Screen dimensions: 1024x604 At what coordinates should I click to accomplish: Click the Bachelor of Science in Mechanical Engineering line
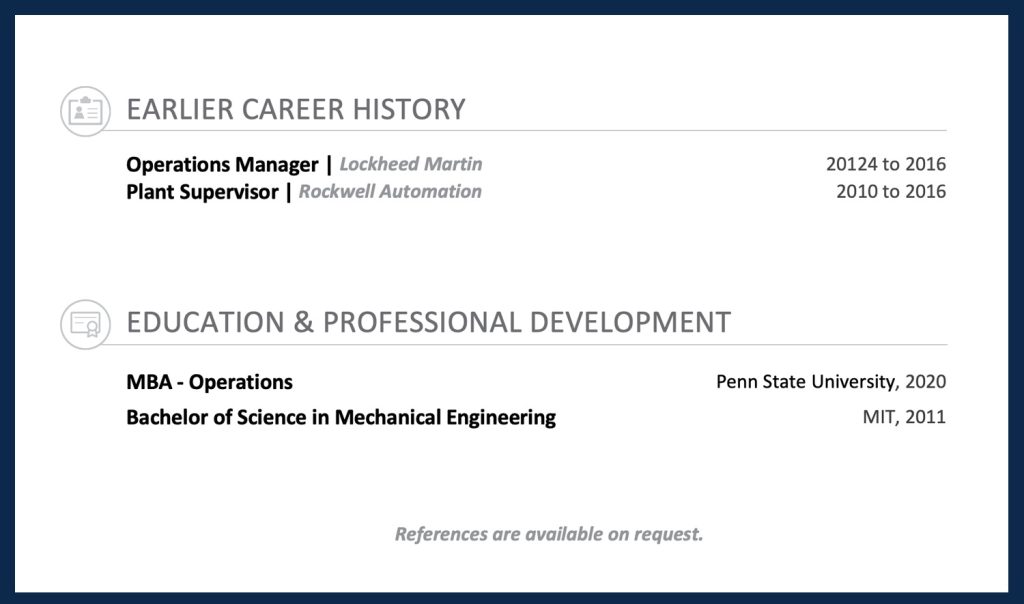click(340, 418)
